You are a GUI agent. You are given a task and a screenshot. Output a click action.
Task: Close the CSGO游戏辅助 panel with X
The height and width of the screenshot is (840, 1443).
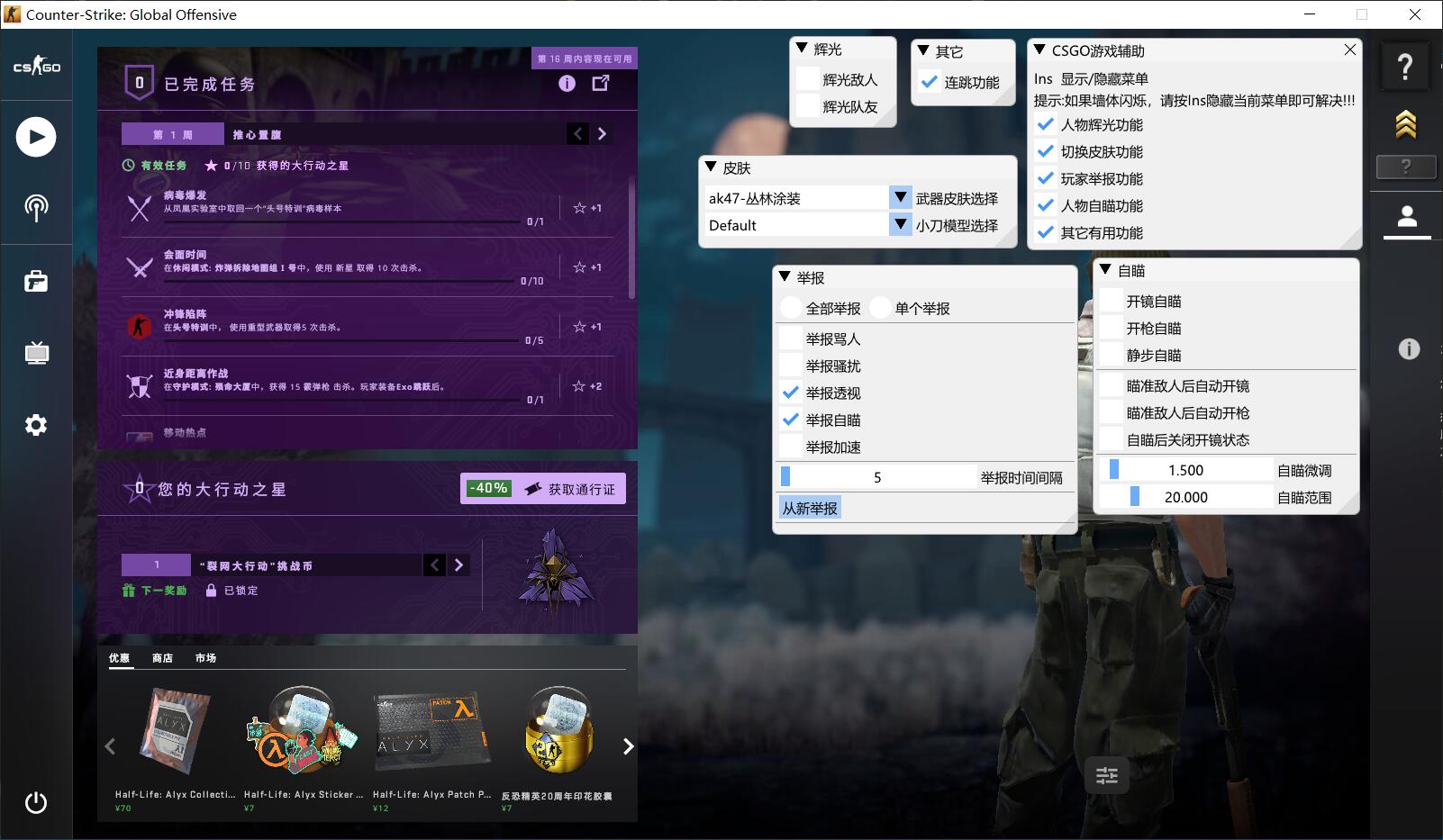(x=1349, y=50)
